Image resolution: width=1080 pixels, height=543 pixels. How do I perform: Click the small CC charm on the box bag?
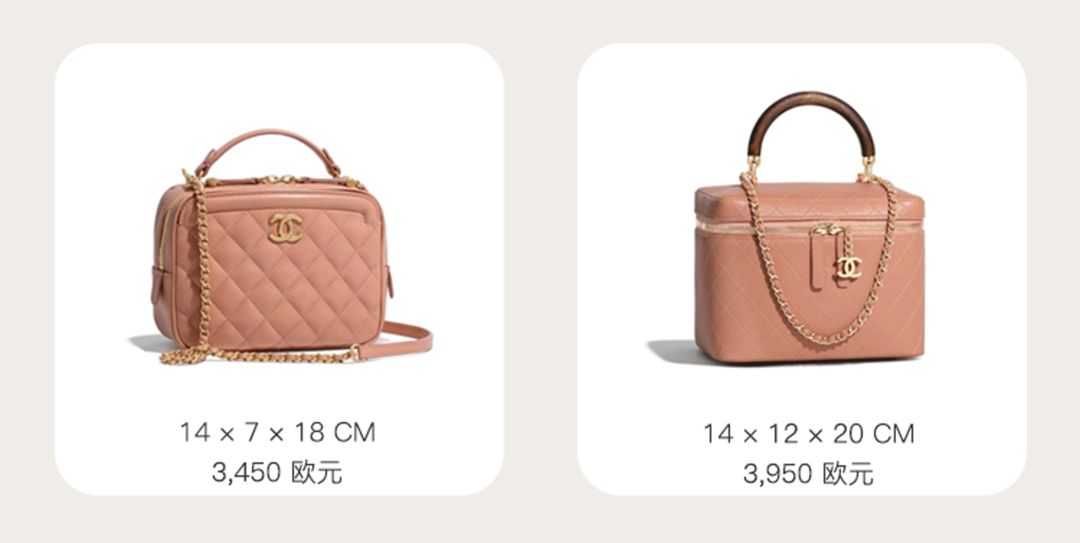click(x=849, y=267)
